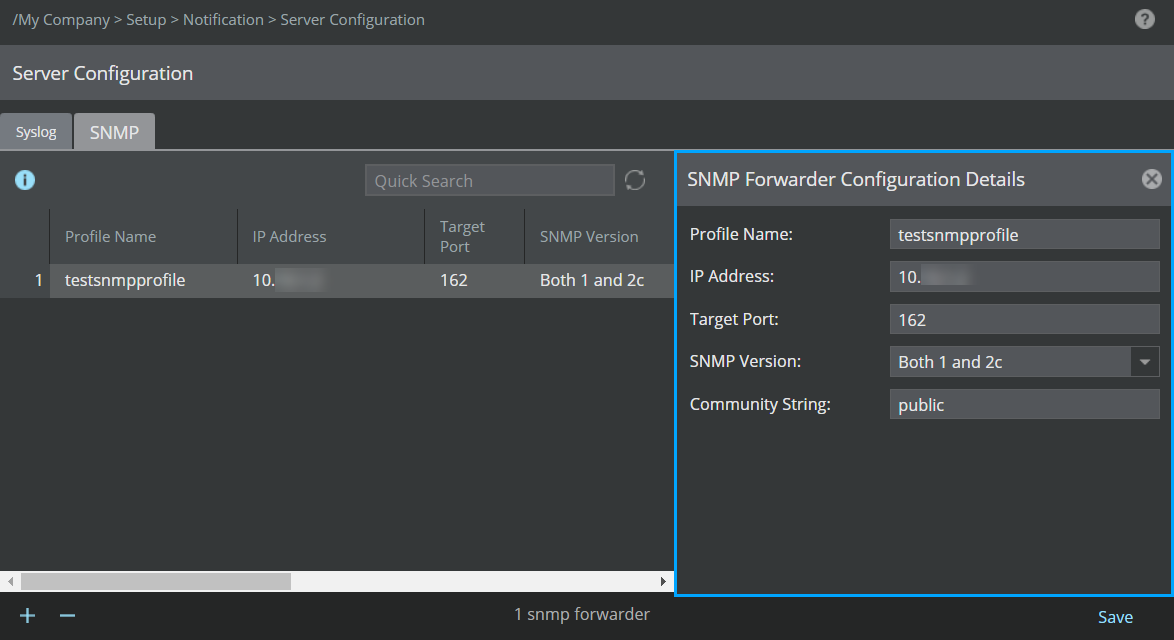Click the table row IP address cell
Screen dimensions: 1174x640
[331, 281]
